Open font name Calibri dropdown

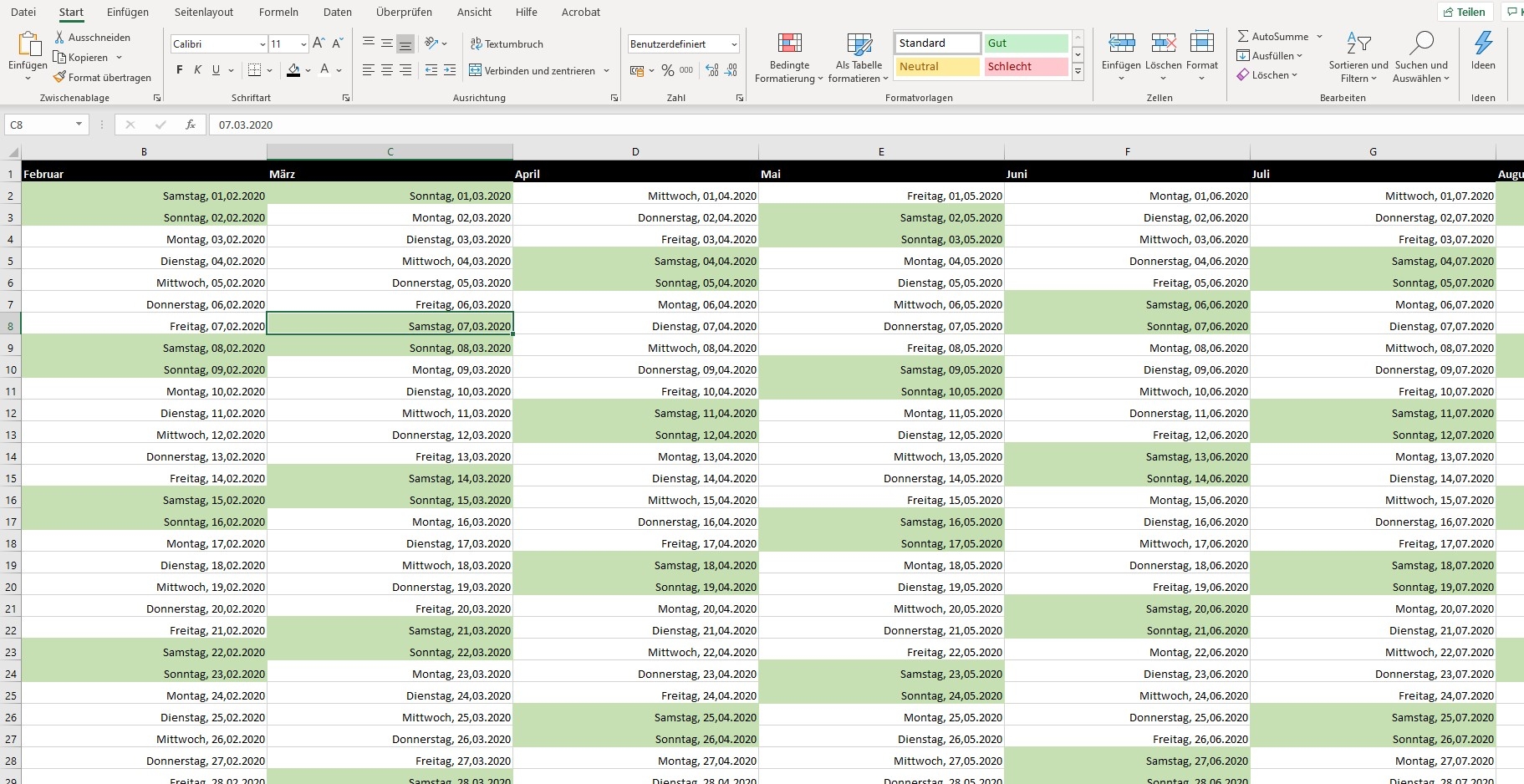(x=262, y=44)
